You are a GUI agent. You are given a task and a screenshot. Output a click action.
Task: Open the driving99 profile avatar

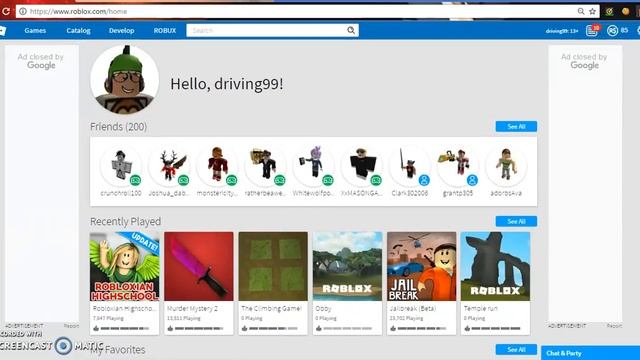point(125,79)
